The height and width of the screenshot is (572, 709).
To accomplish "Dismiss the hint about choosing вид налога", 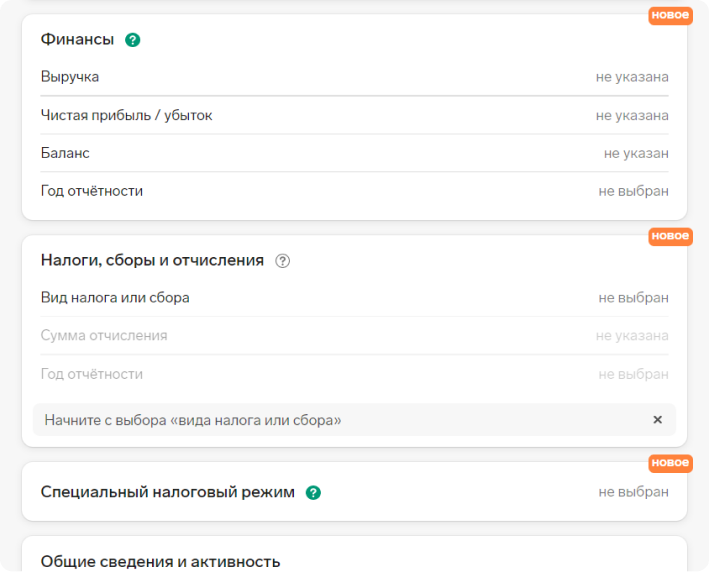I will click(x=657, y=420).
